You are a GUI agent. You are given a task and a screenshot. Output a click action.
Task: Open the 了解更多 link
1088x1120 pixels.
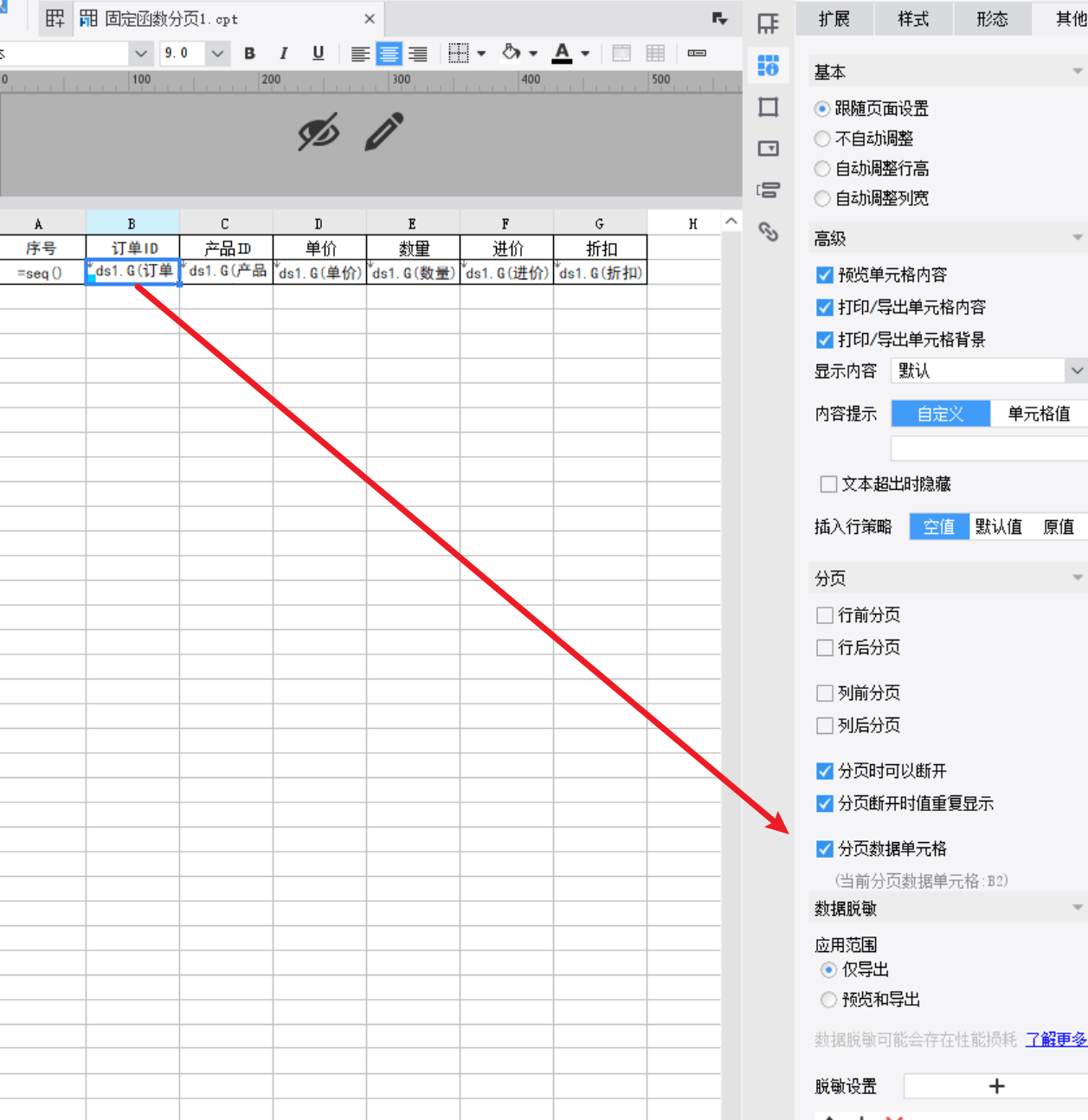pyautogui.click(x=1056, y=1040)
